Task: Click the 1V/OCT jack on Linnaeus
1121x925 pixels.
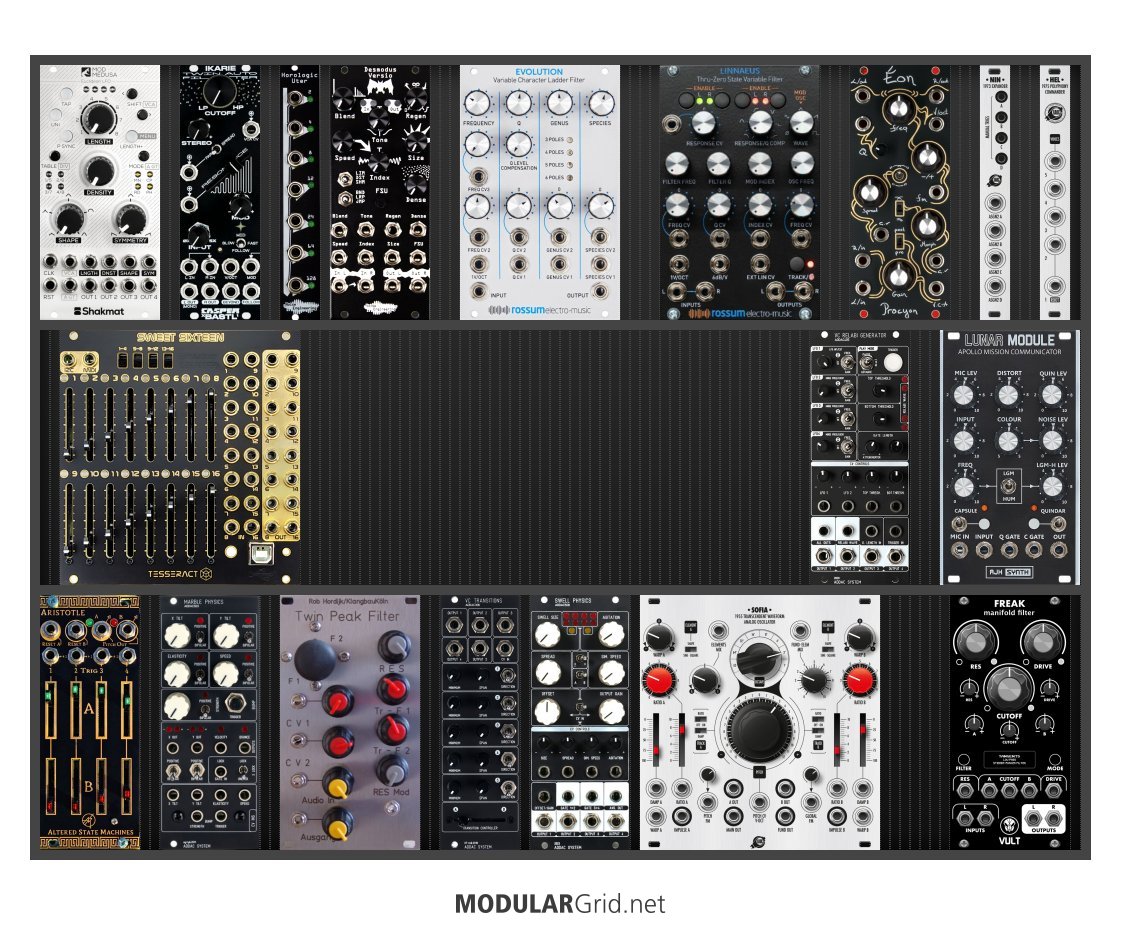Action: coord(678,263)
